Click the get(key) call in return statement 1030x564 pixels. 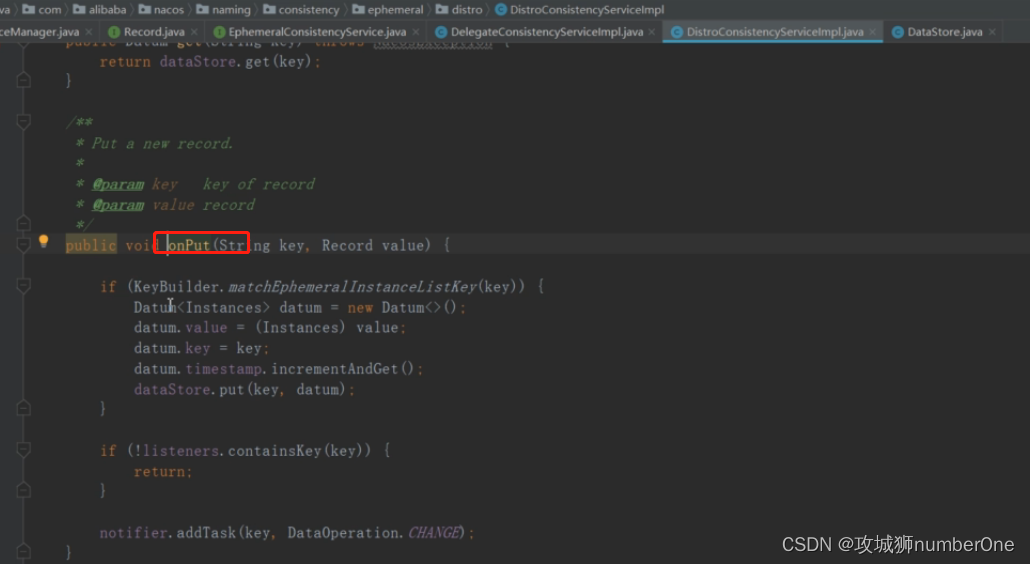coord(278,62)
